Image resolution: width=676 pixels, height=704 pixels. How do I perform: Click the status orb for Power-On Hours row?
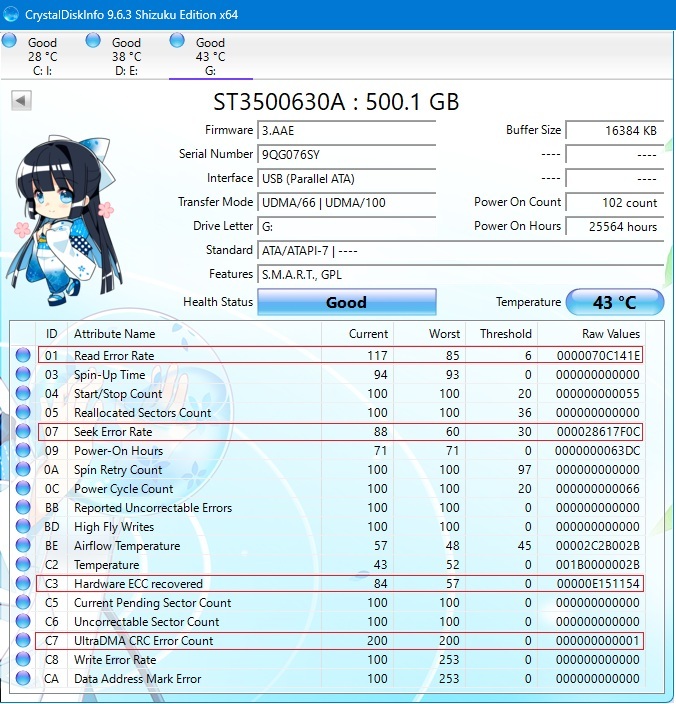[x=23, y=450]
